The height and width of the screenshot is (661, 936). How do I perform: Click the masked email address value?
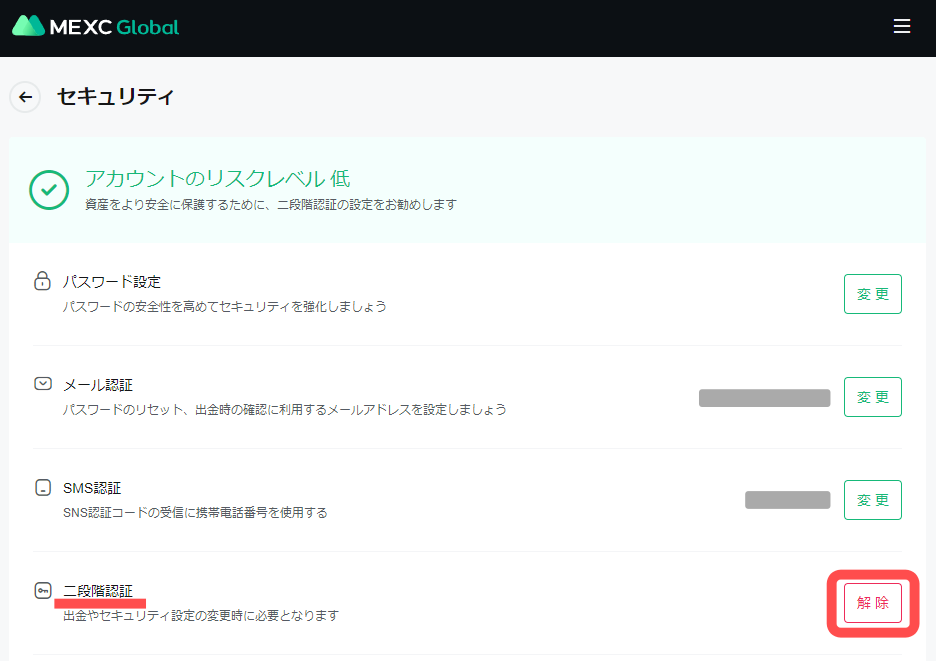[765, 398]
